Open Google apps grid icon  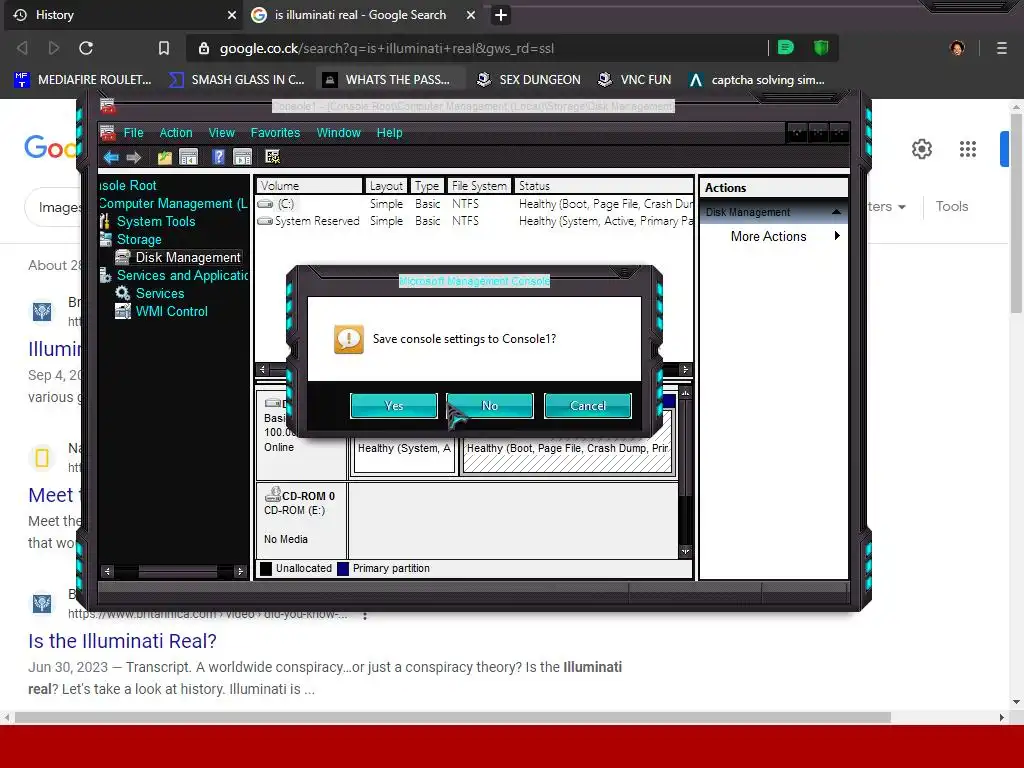click(967, 149)
